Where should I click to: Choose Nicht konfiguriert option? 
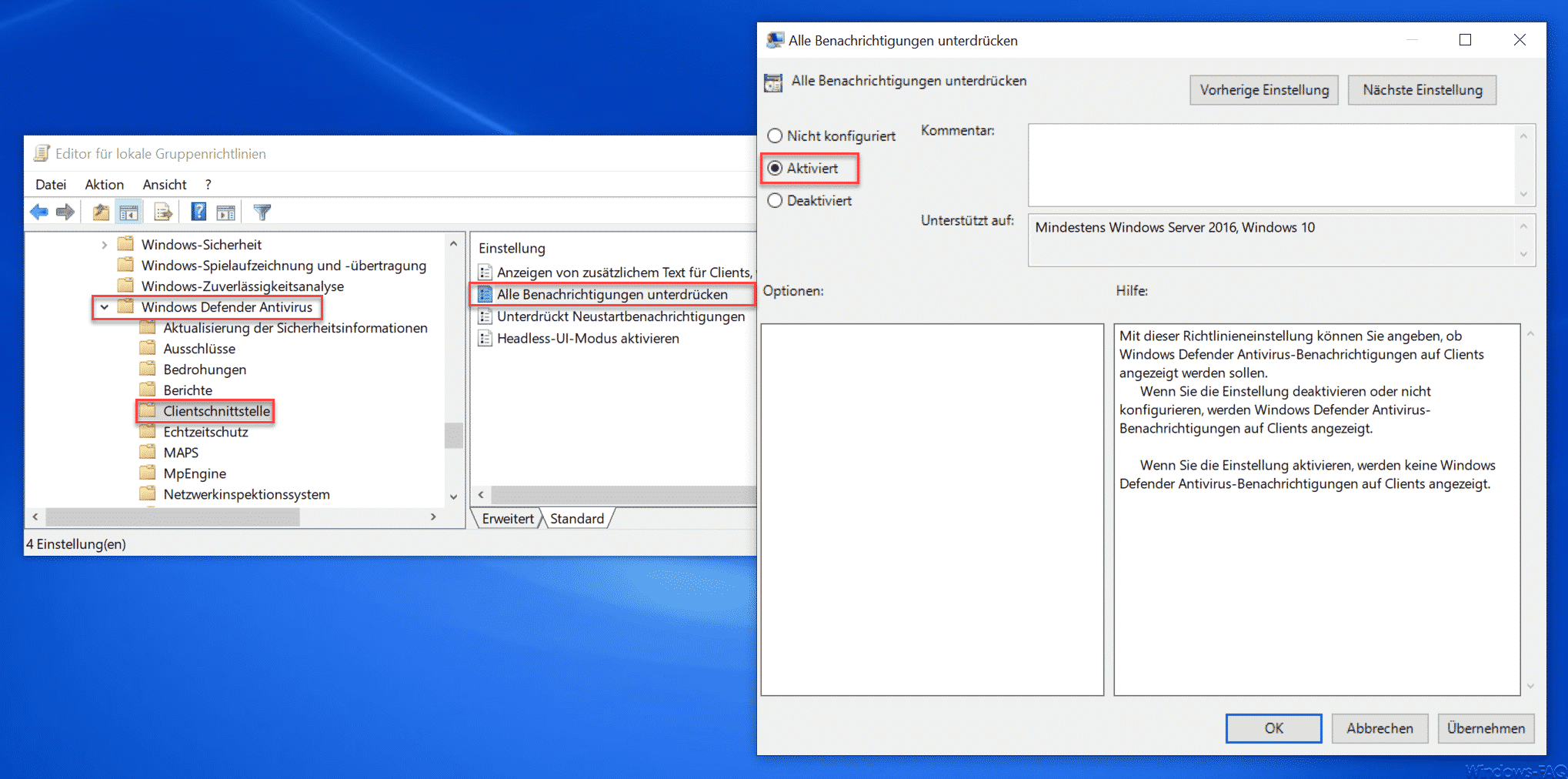(x=775, y=135)
